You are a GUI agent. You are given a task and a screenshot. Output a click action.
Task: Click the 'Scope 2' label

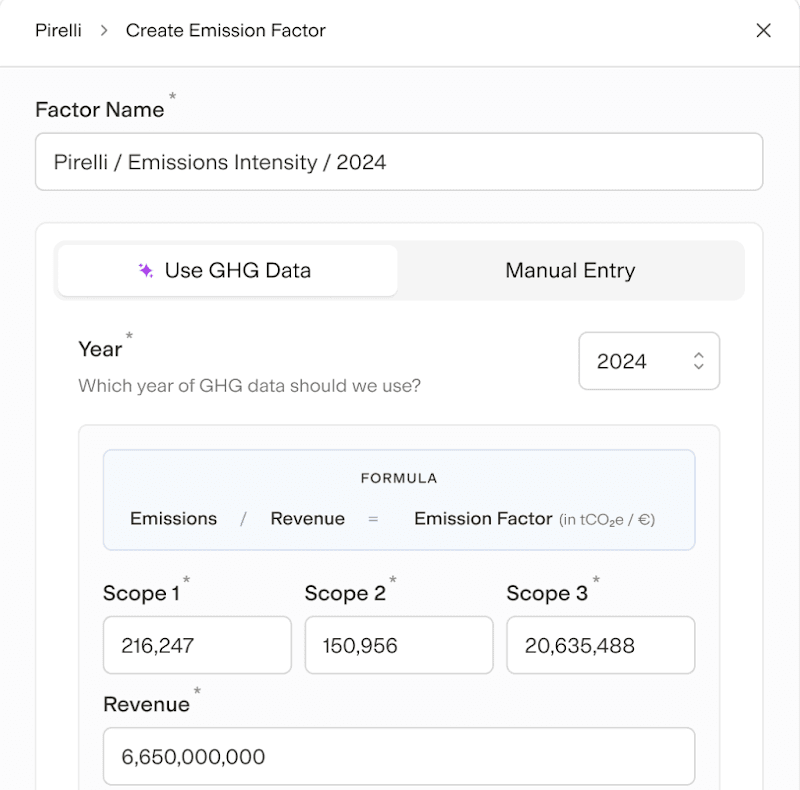click(x=345, y=593)
